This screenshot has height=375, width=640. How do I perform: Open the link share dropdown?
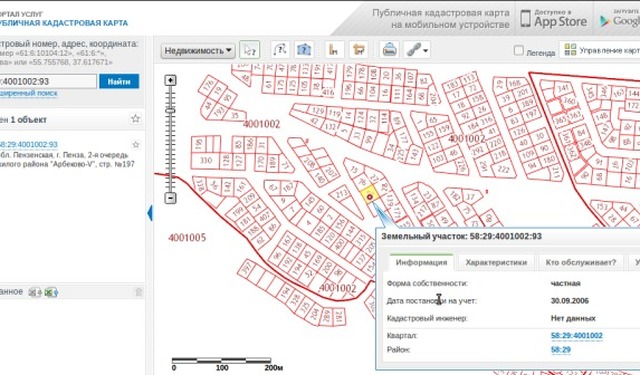tap(417, 50)
